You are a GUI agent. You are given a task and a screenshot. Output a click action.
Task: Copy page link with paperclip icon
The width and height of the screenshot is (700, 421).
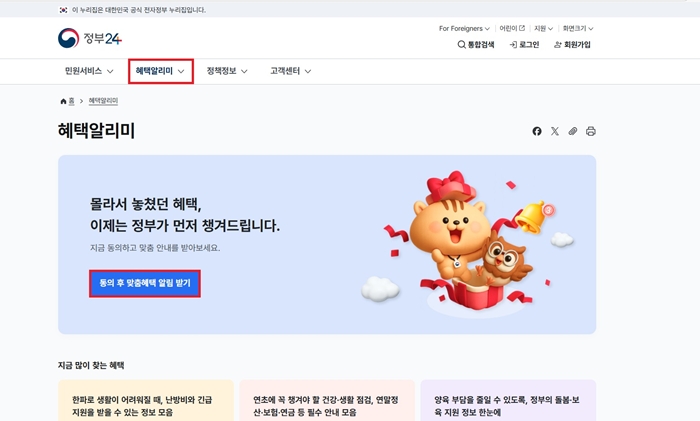[573, 131]
